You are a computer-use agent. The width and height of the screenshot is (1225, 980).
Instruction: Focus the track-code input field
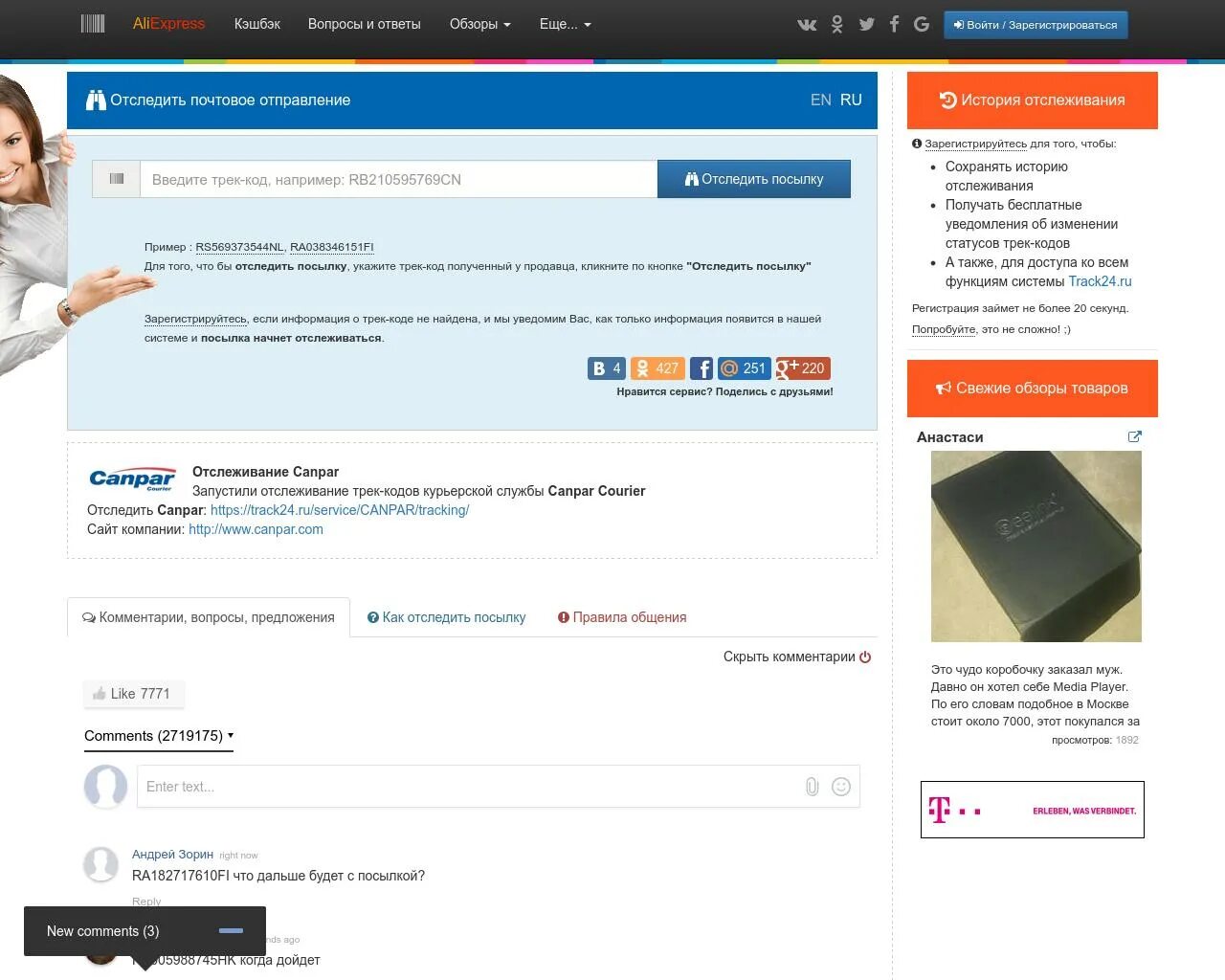[x=399, y=179]
